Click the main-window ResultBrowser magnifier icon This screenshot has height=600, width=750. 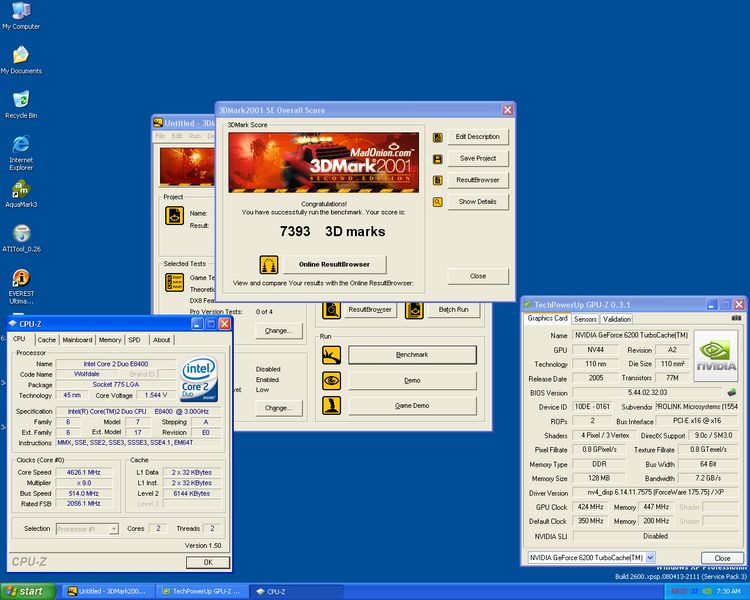(x=331, y=310)
